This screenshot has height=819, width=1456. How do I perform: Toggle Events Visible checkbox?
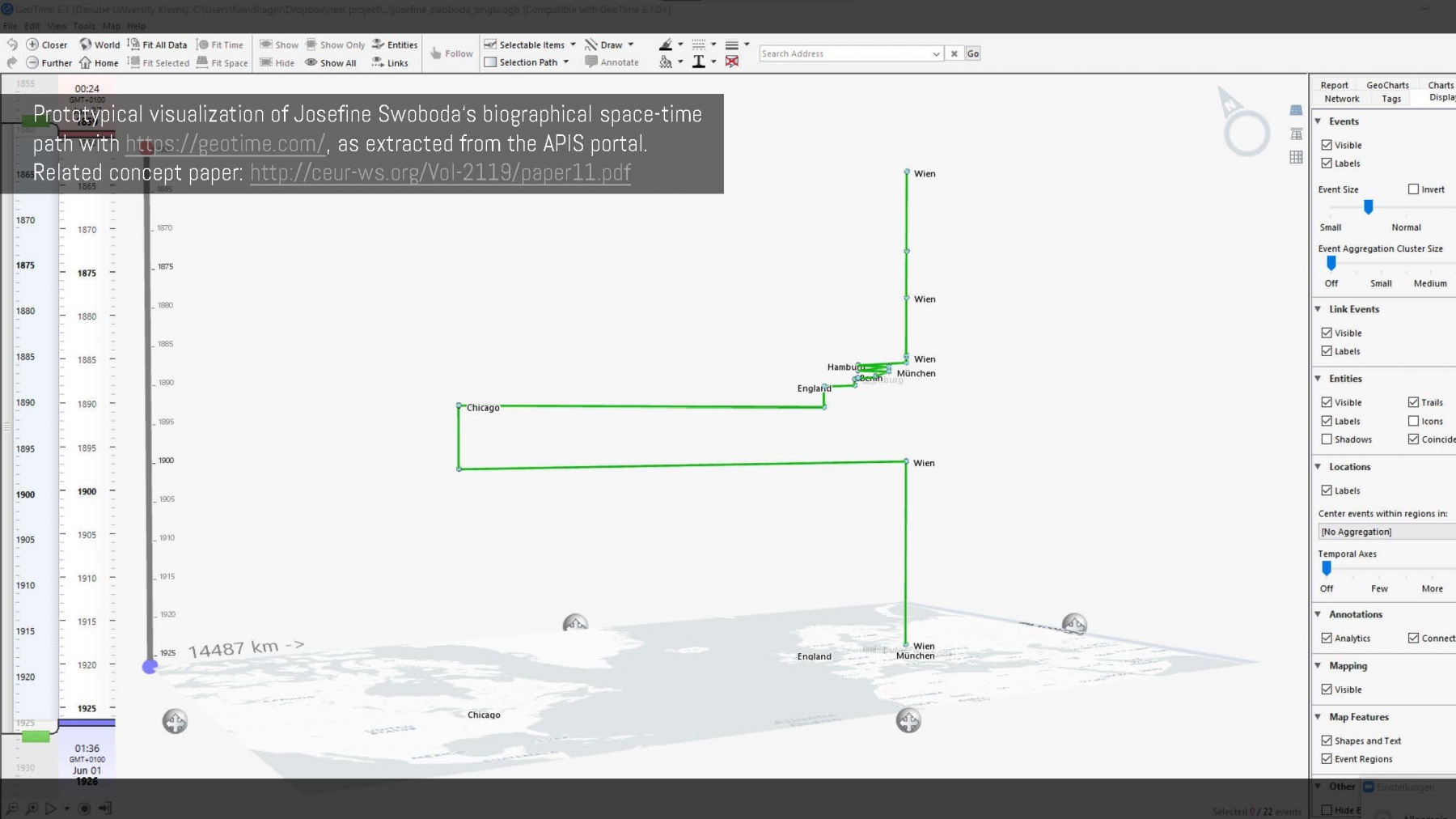point(1327,145)
